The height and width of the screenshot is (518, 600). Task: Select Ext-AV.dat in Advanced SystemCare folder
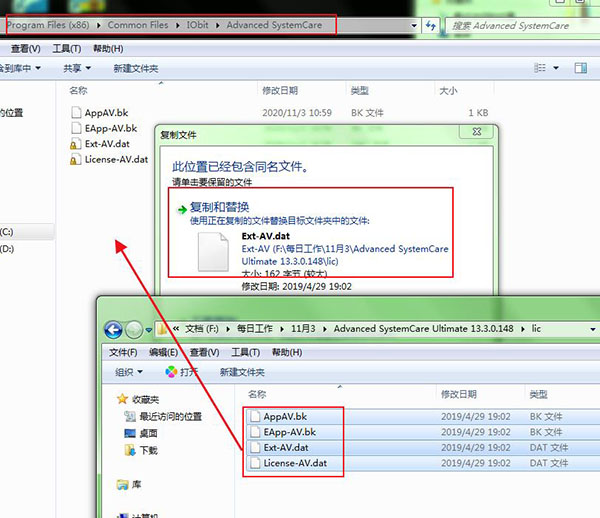pyautogui.click(x=107, y=144)
